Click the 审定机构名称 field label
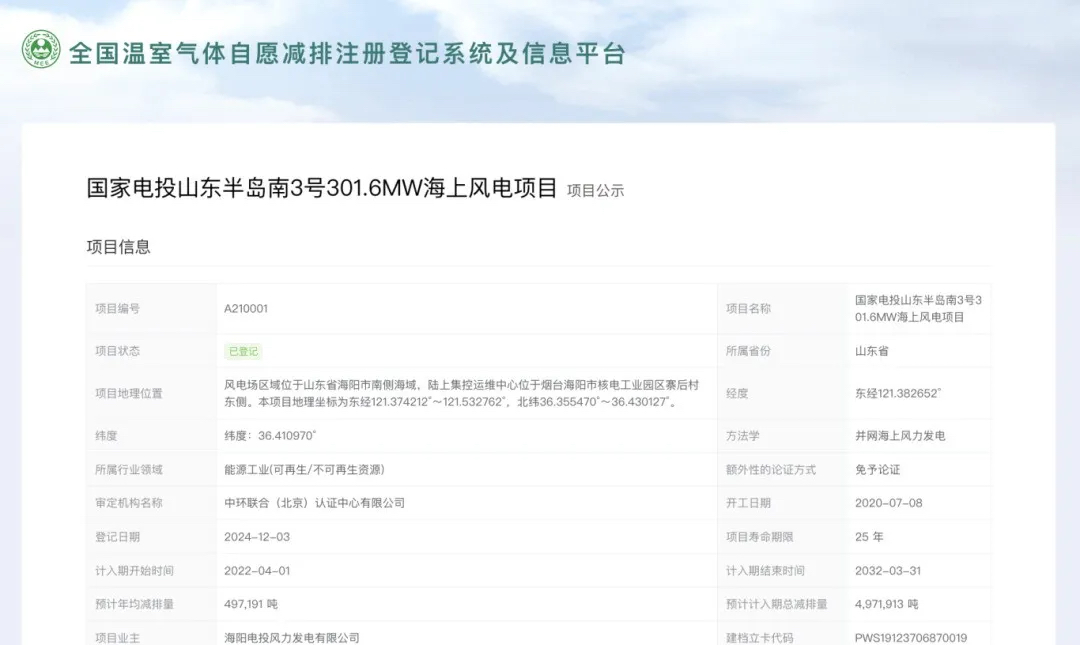This screenshot has width=1080, height=645. coord(129,503)
